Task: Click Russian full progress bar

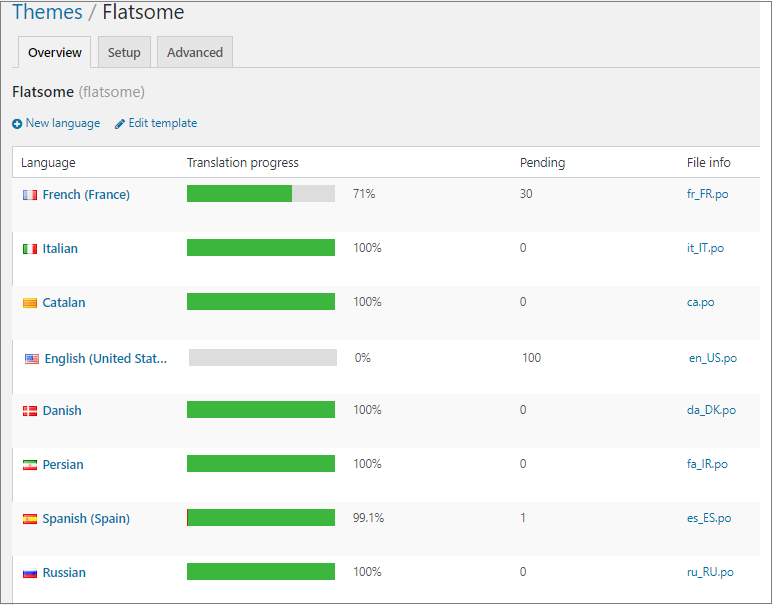Action: click(x=261, y=572)
